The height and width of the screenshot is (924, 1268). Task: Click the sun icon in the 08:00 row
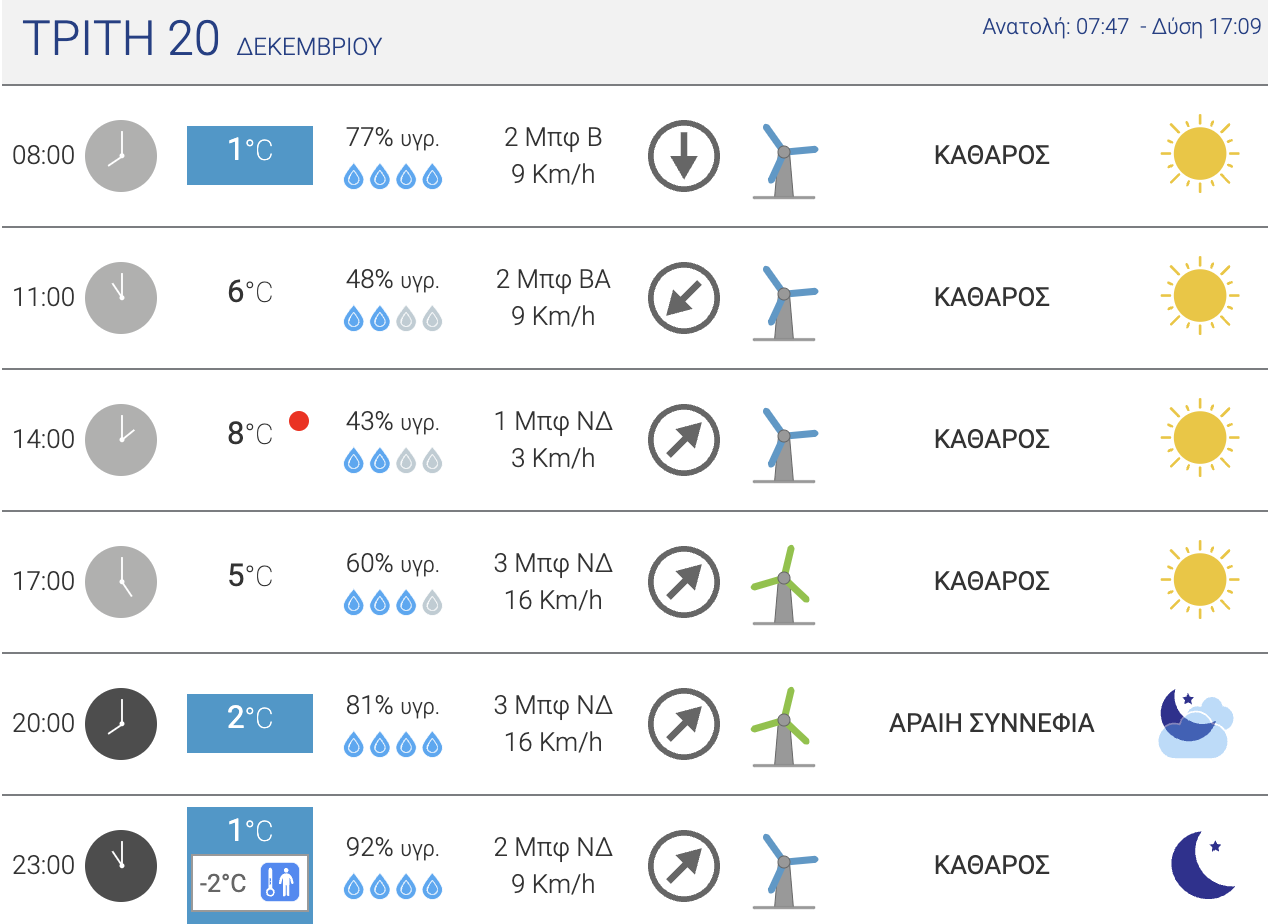pyautogui.click(x=1199, y=154)
